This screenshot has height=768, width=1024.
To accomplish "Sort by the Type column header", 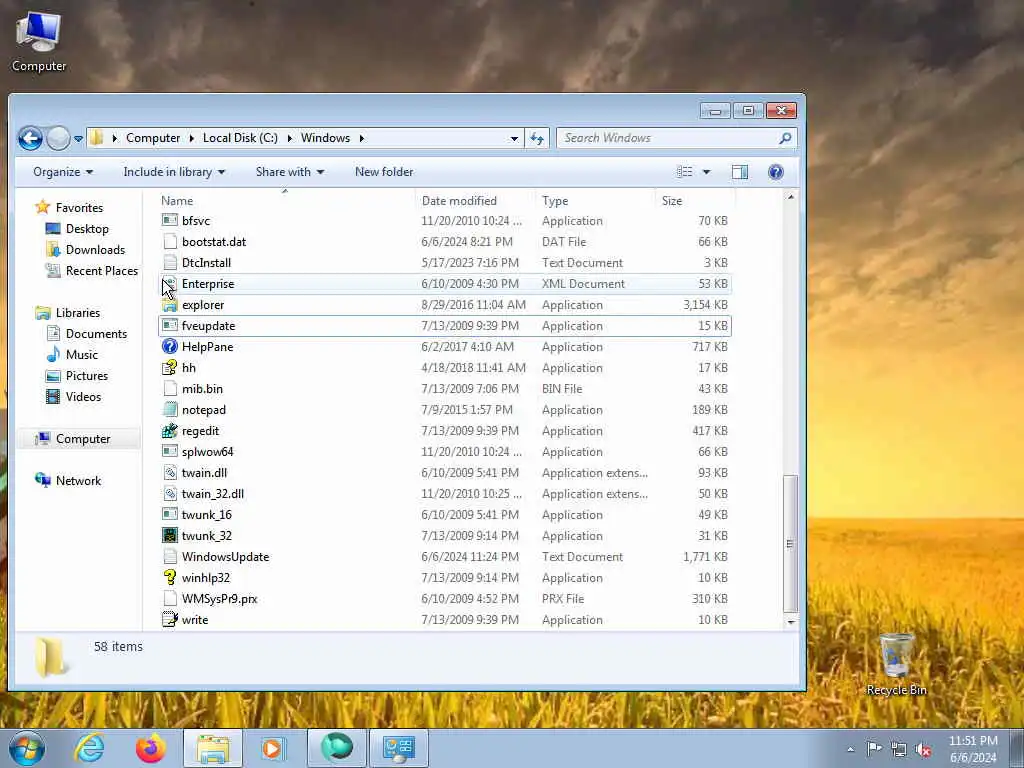I will 555,200.
